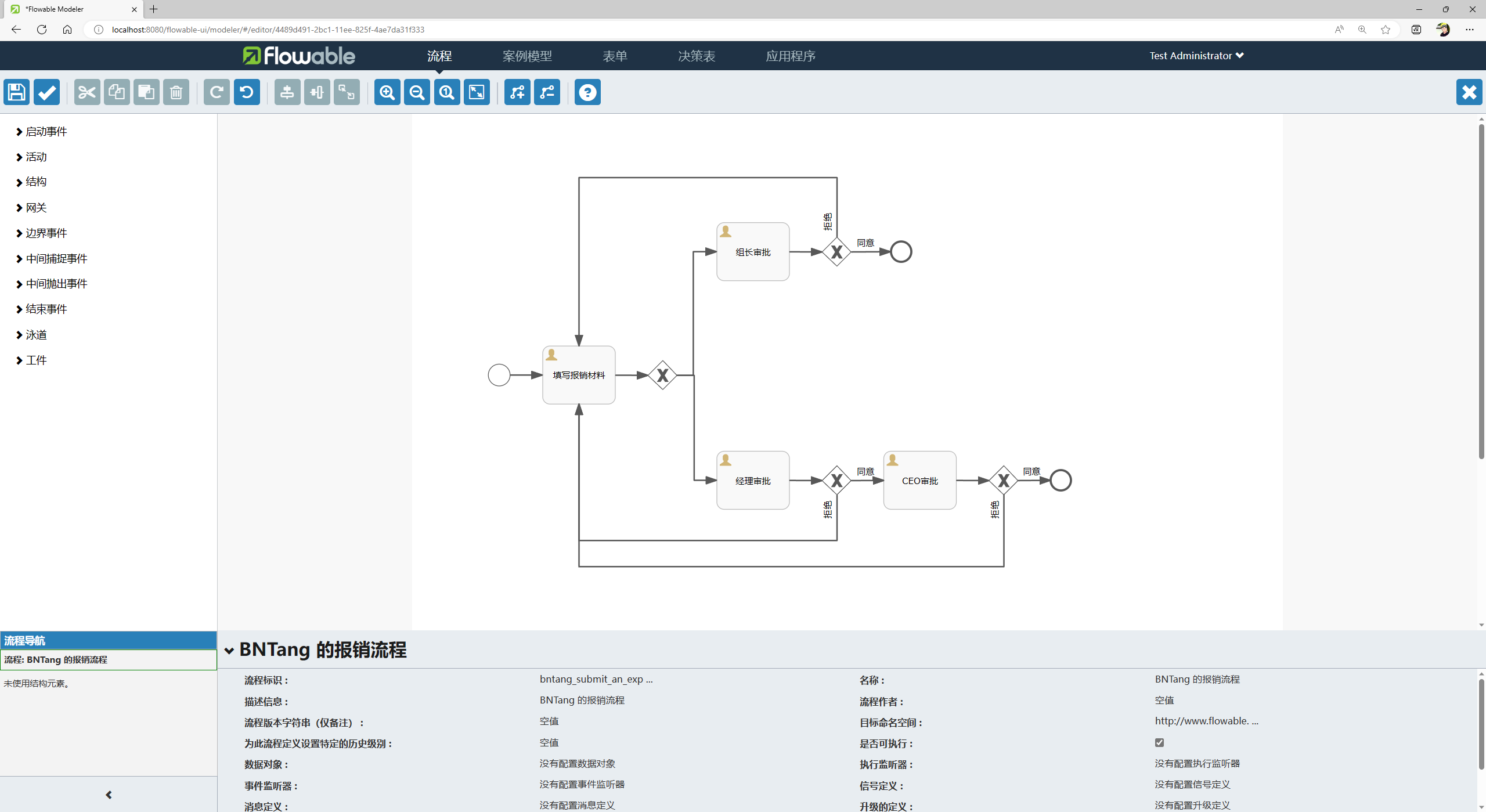Switch to the 表单 tab
Image resolution: width=1486 pixels, height=812 pixels.
(x=615, y=56)
